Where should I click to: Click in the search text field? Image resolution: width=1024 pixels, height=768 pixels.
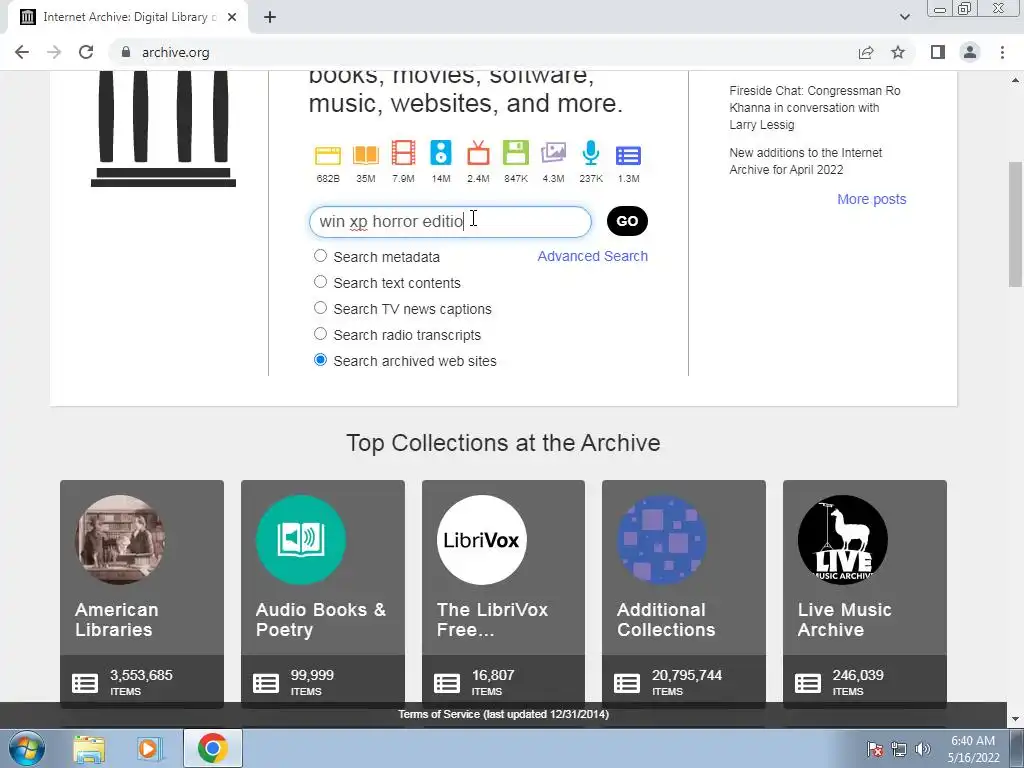click(450, 221)
